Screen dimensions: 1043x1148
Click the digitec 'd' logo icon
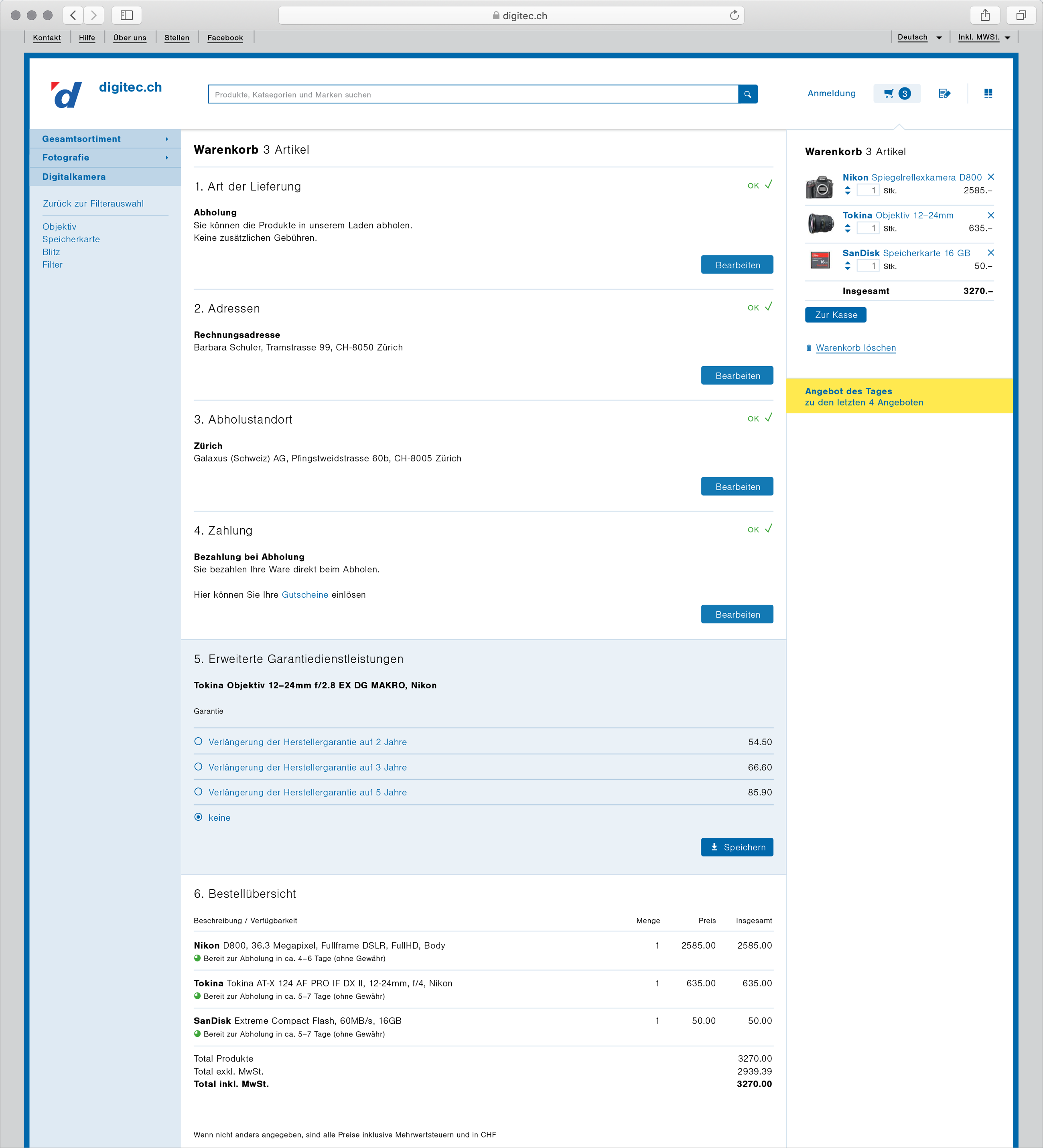pos(67,95)
